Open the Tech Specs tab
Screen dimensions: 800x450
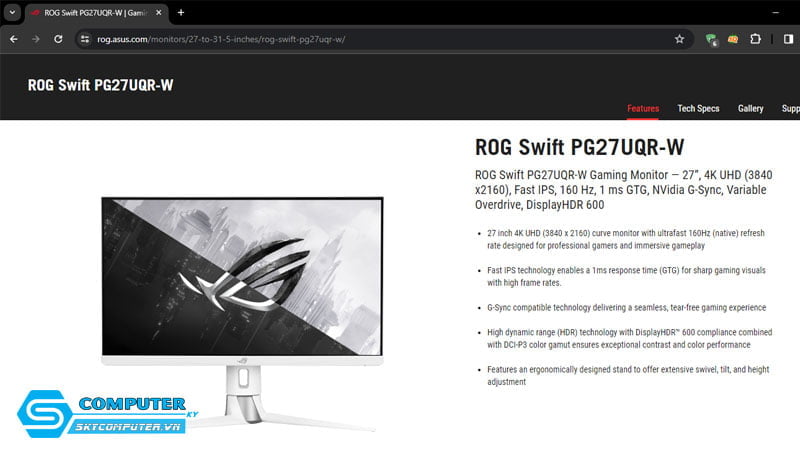click(x=698, y=109)
